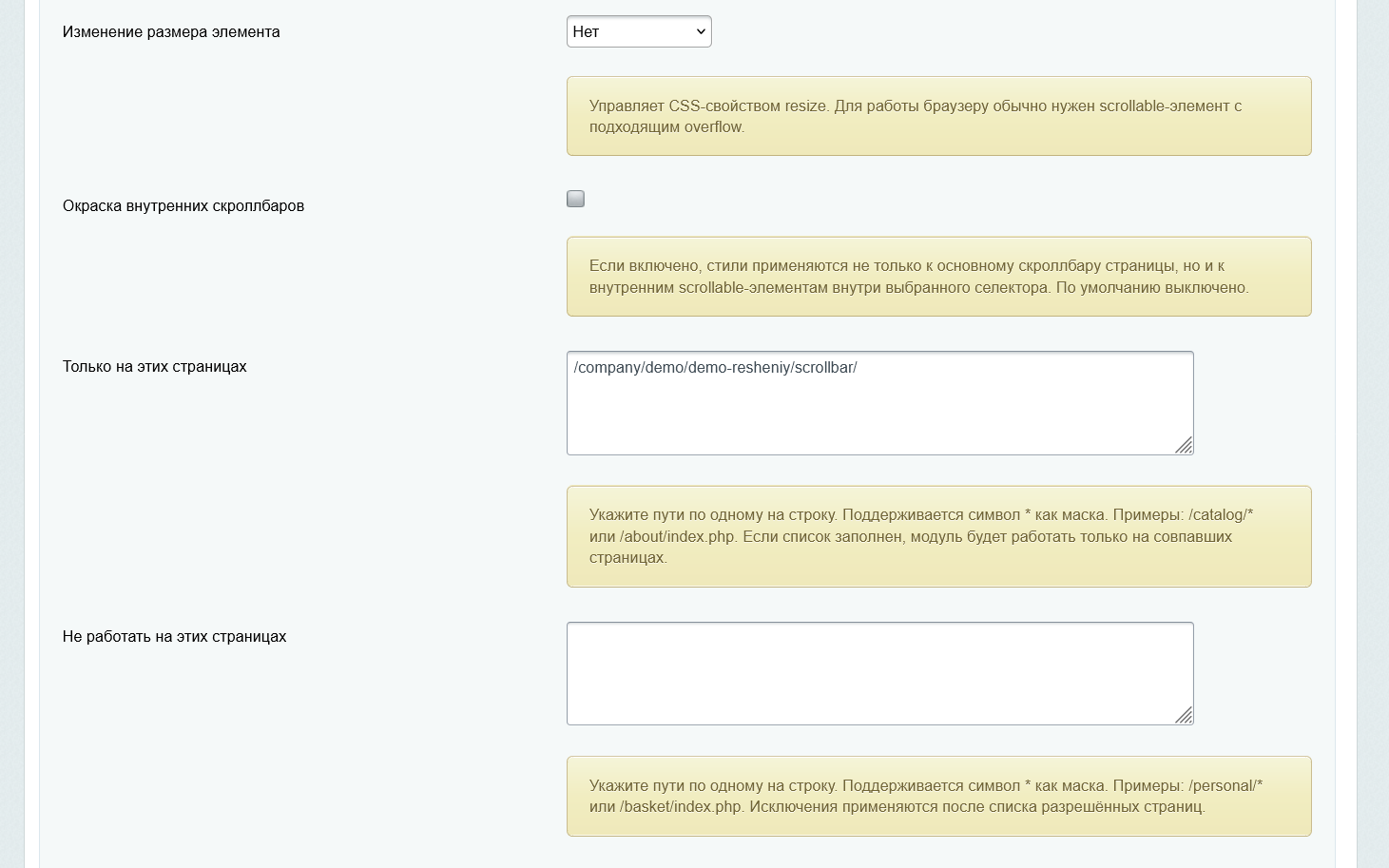Click the 'Окраска внутренних скроллбаров' label

click(183, 205)
